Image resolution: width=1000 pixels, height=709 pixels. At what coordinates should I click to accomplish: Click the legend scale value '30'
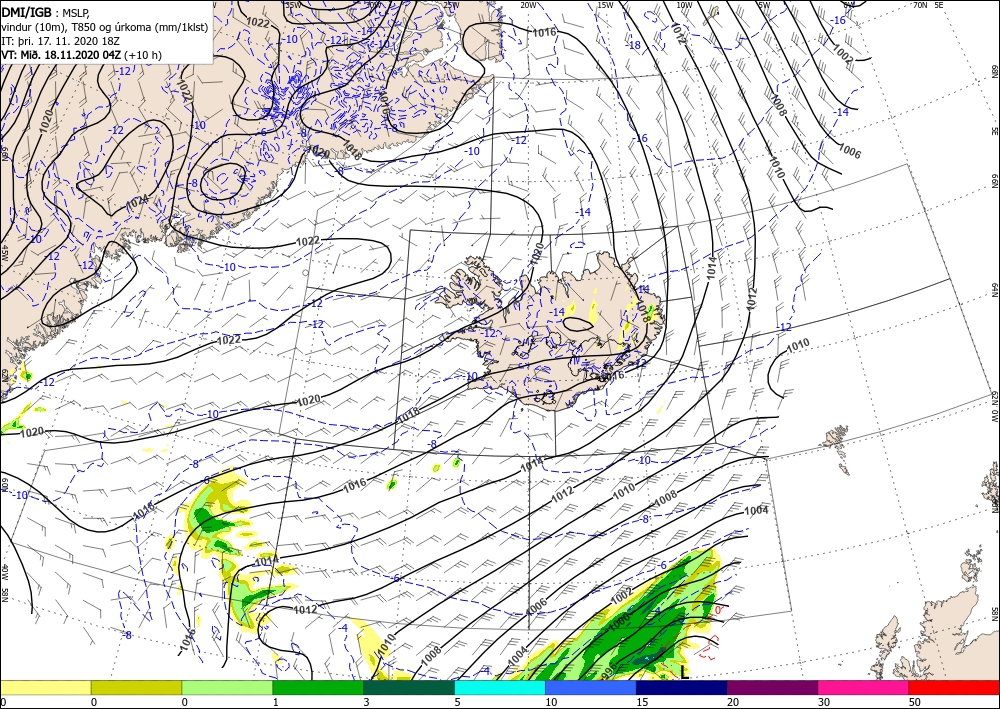tap(824, 702)
